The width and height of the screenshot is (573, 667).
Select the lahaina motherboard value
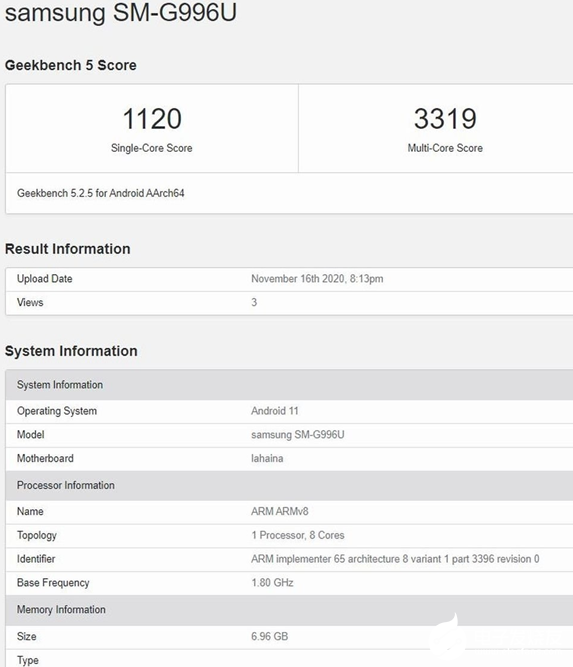tap(267, 459)
